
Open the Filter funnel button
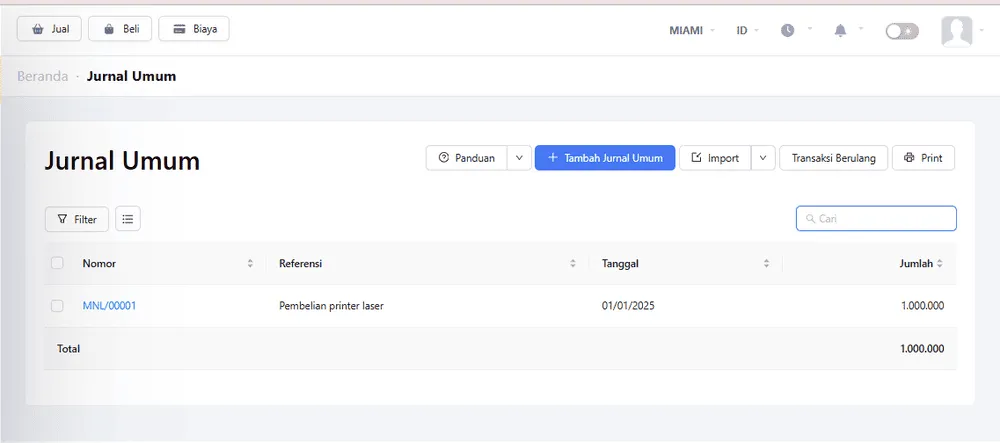[77, 218]
